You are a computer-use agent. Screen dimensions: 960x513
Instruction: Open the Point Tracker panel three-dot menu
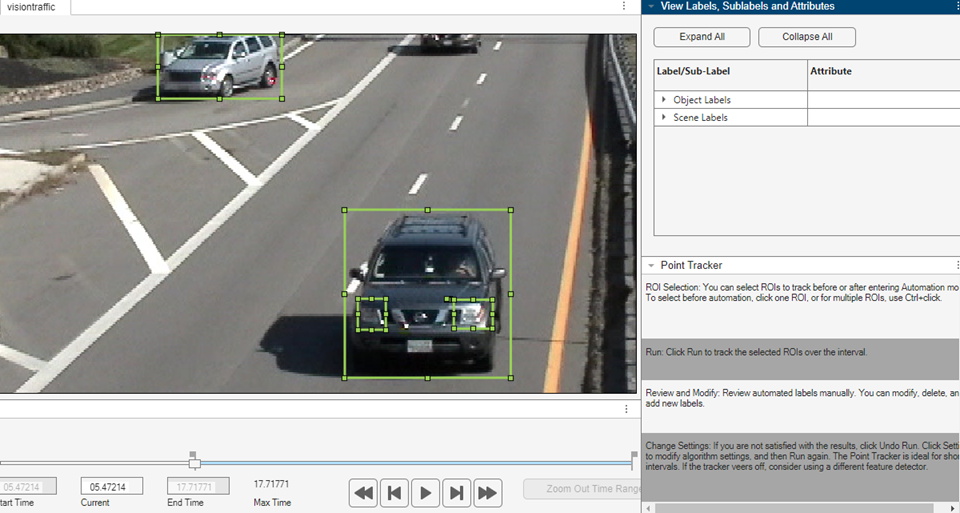tap(957, 265)
